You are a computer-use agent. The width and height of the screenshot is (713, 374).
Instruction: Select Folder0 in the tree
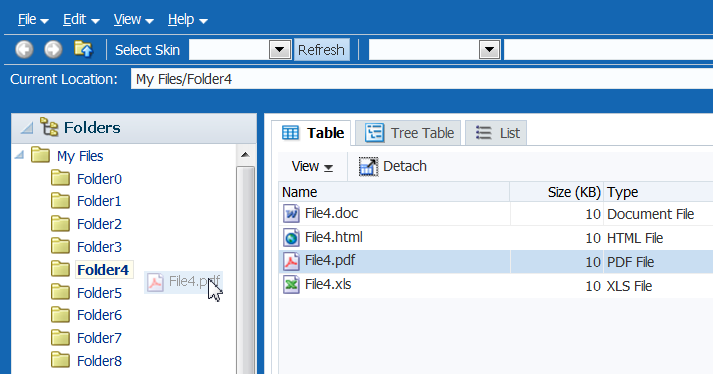99,179
